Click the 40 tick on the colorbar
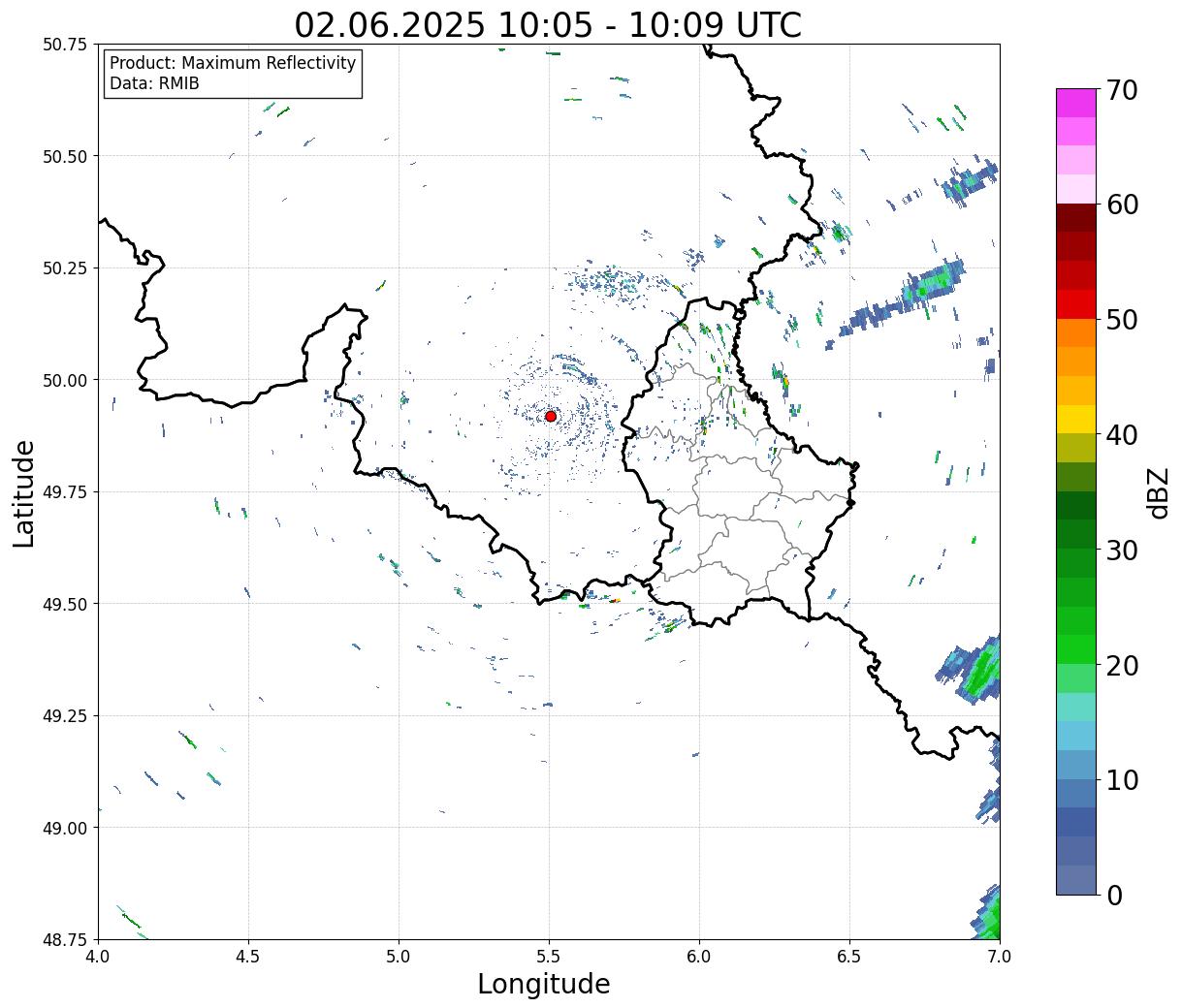 coord(1121,434)
